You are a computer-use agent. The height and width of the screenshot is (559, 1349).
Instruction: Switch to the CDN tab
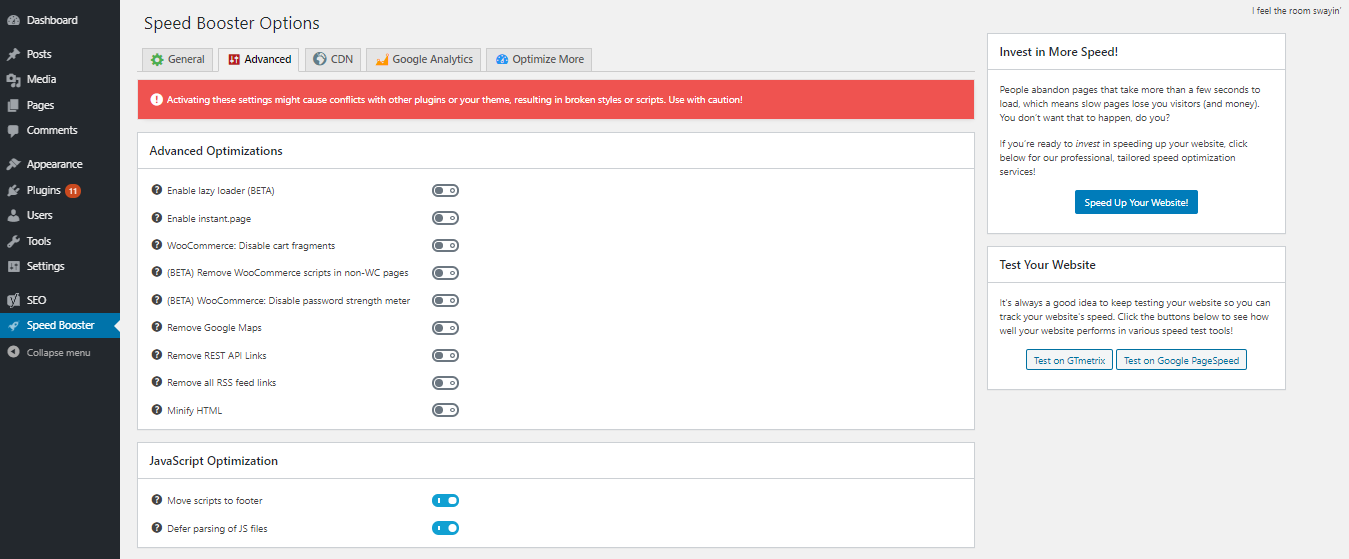332,59
